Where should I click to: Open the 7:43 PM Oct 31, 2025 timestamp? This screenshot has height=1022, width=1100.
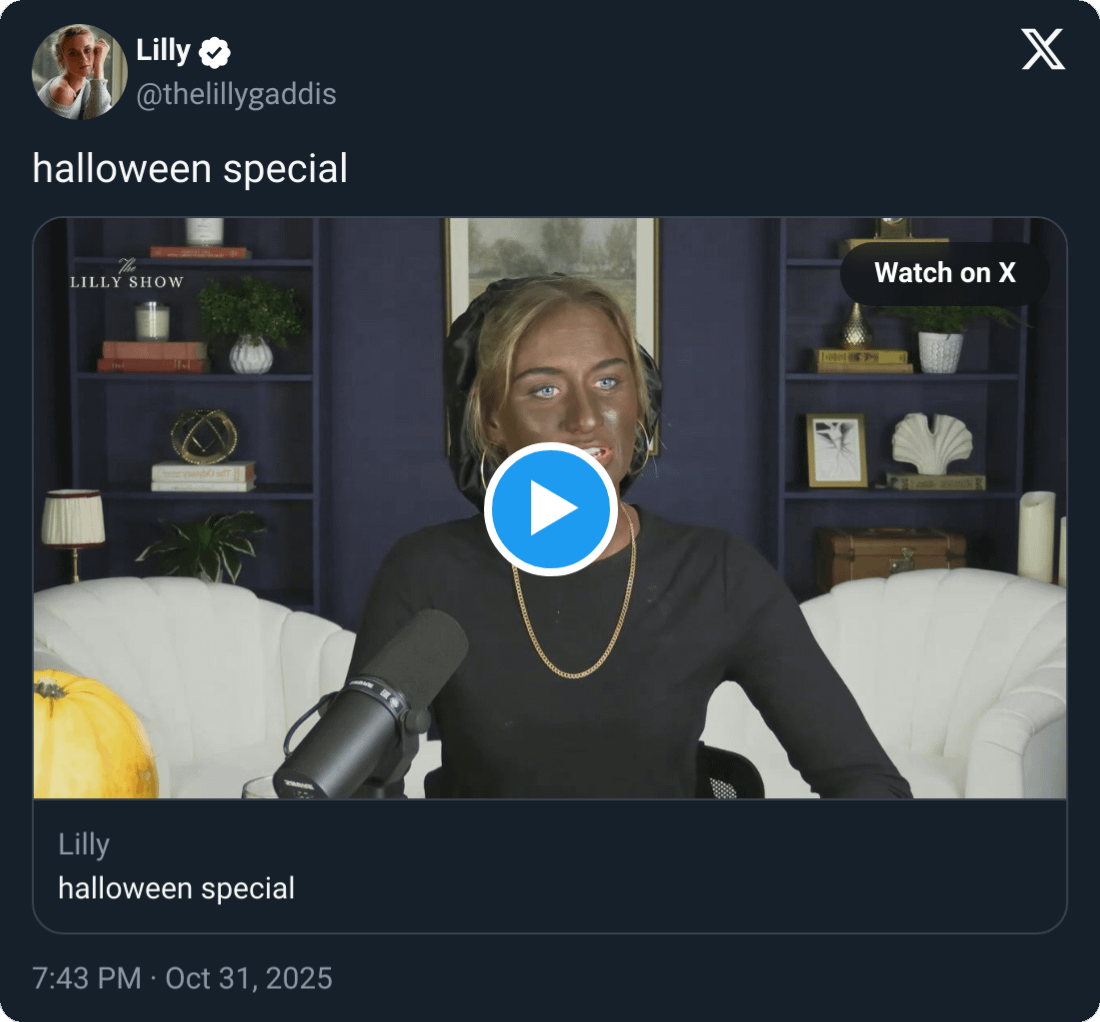point(182,977)
